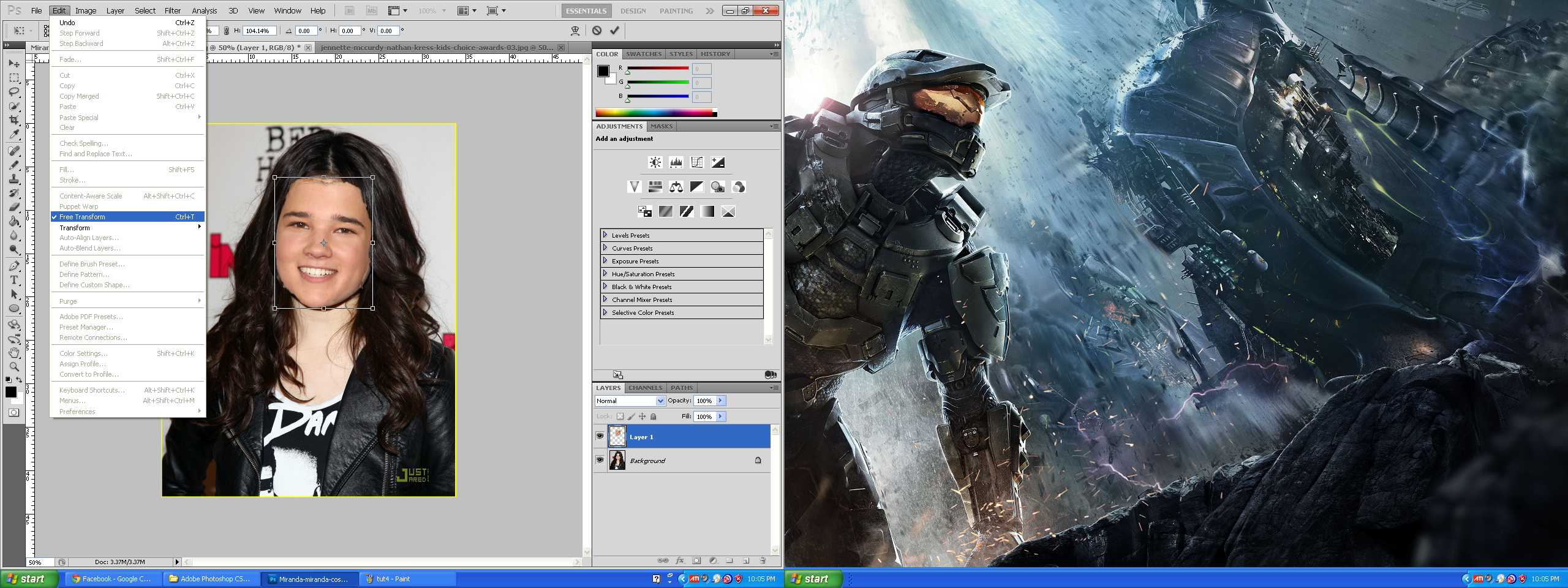1568x588 pixels.
Task: Toggle lock all in Layers panel
Action: point(654,417)
